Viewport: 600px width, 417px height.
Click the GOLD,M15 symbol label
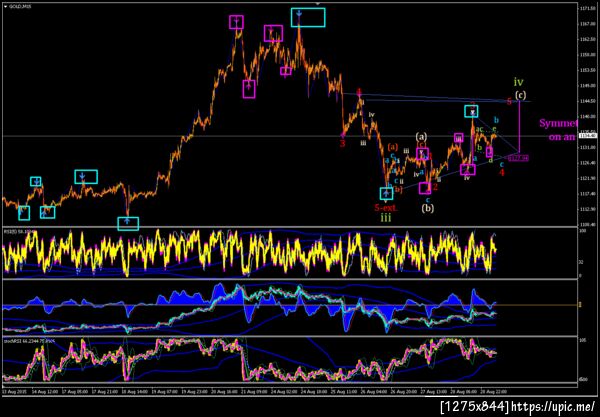19,7
